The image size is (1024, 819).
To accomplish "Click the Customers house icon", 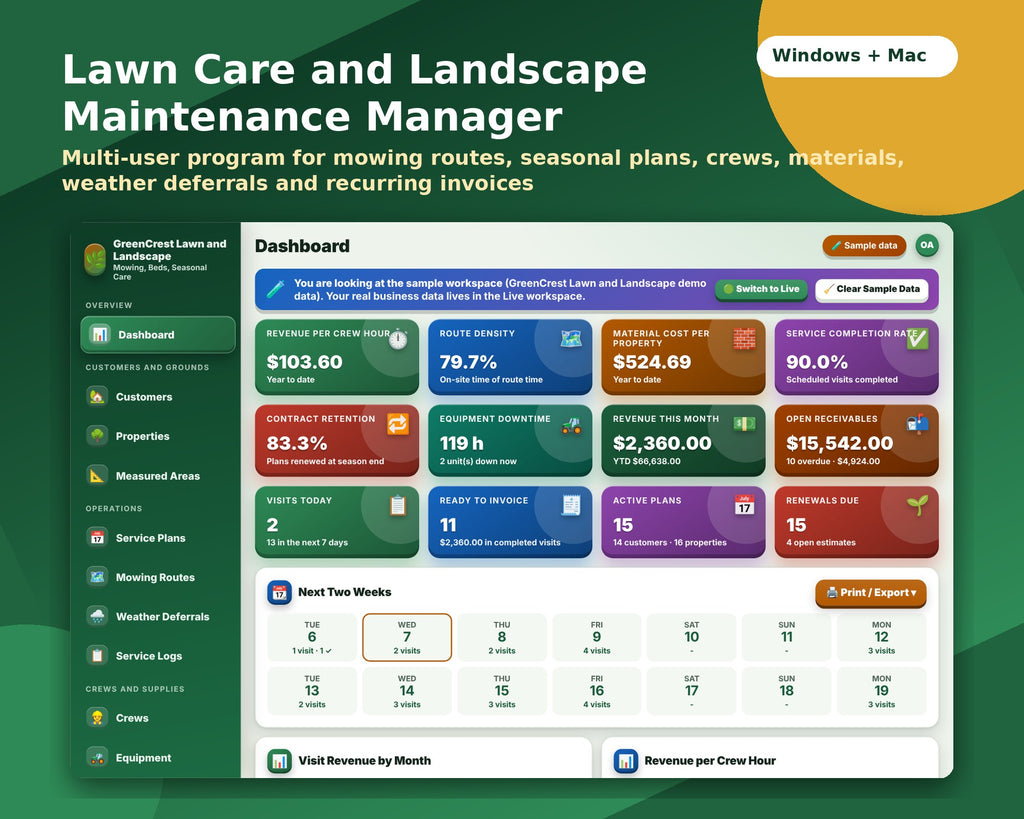I will pos(97,396).
